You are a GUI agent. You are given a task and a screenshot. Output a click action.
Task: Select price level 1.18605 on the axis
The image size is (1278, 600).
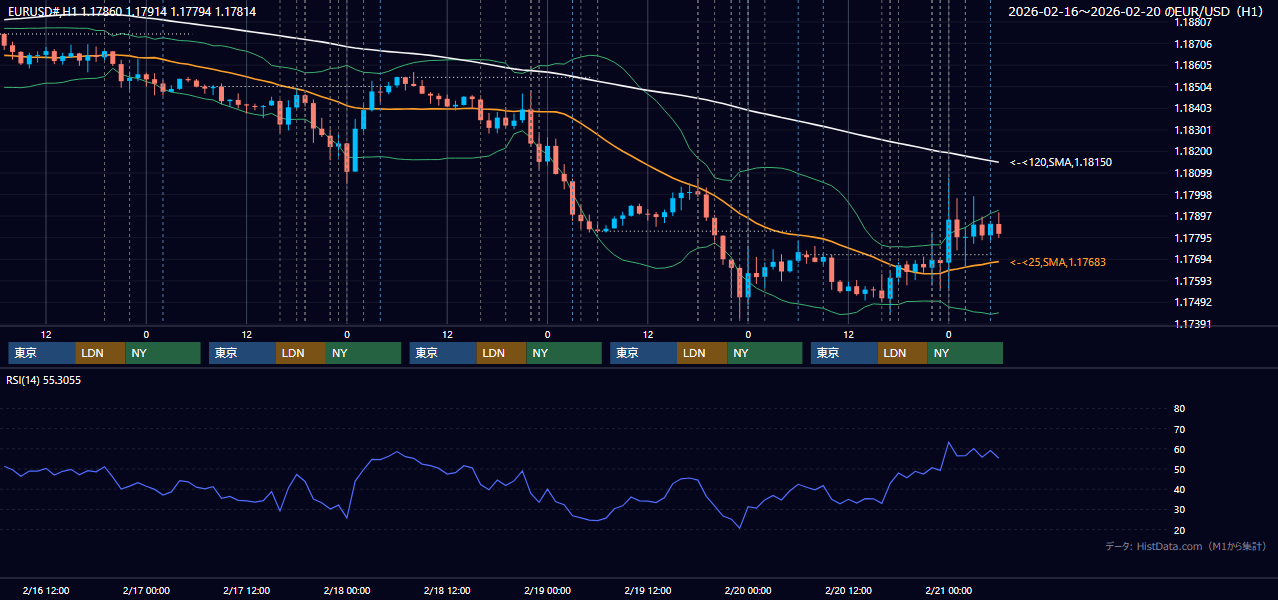point(1193,65)
